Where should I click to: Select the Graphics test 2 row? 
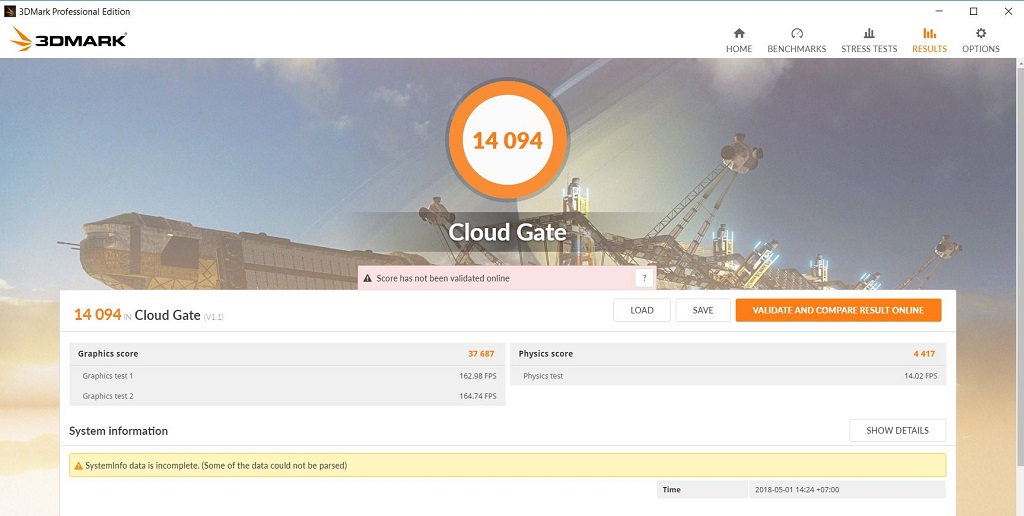287,396
